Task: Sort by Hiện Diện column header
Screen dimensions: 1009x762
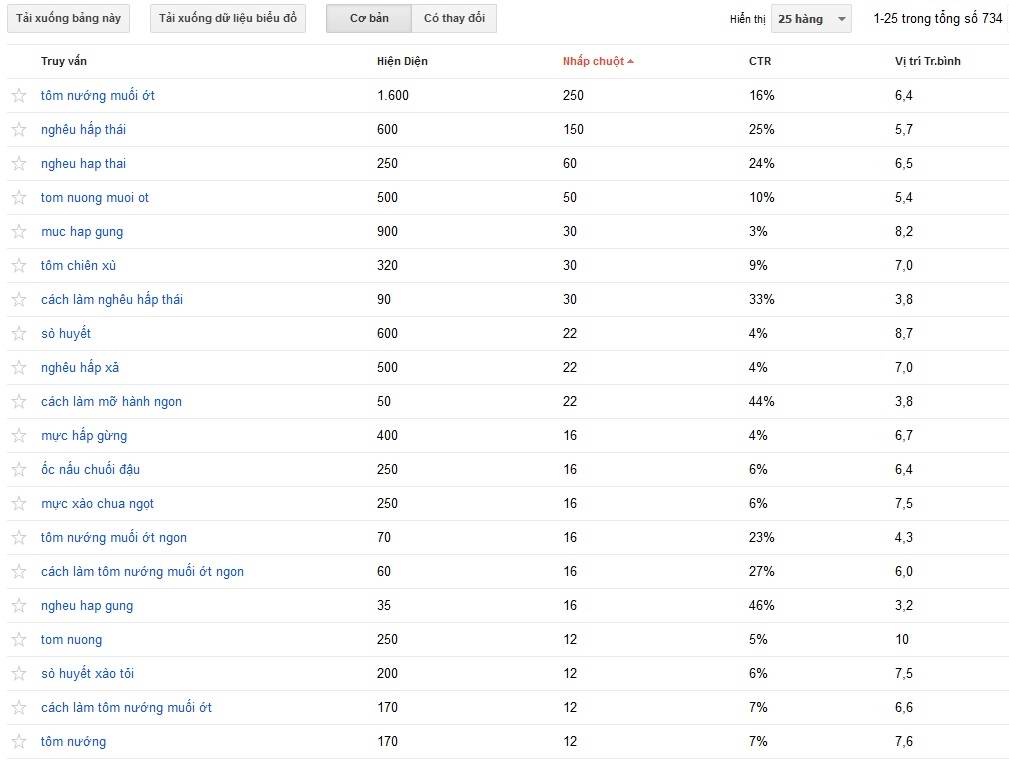Action: [x=402, y=61]
